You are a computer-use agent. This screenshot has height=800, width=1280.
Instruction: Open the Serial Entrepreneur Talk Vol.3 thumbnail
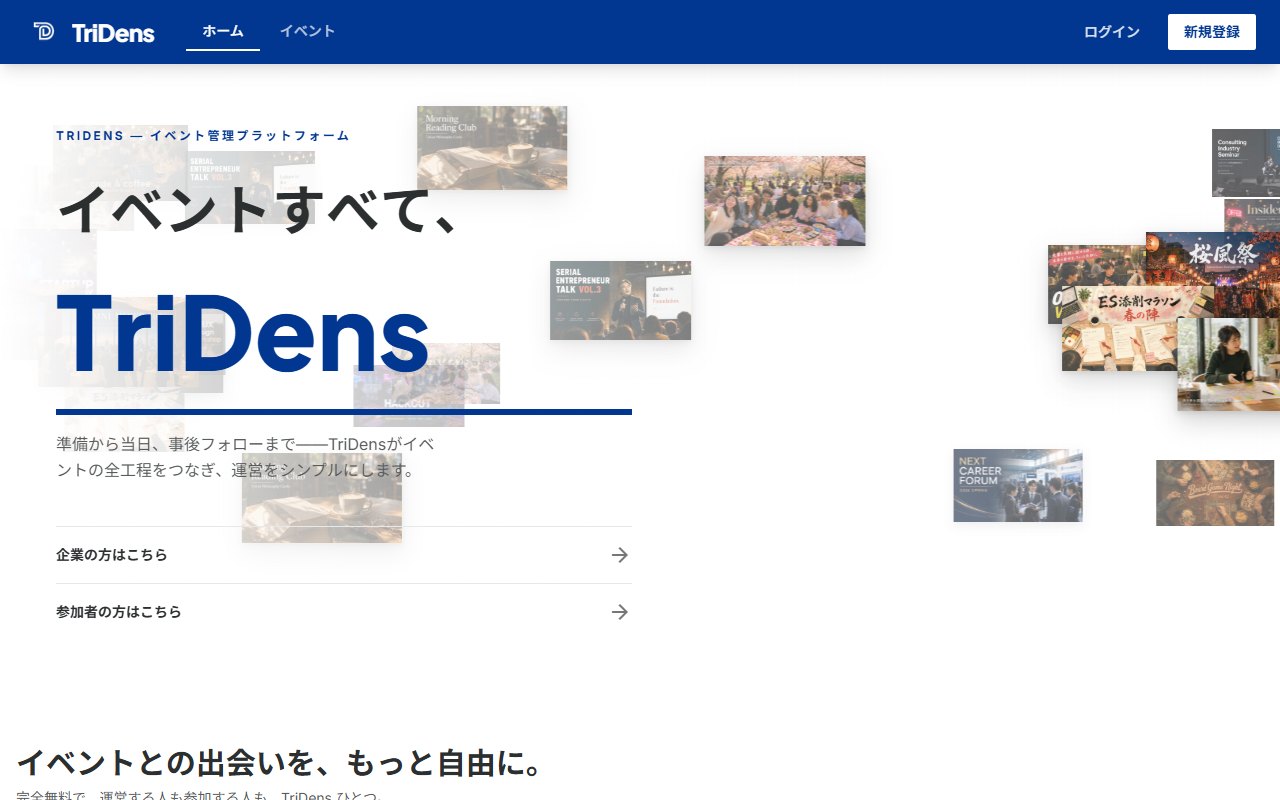click(620, 300)
